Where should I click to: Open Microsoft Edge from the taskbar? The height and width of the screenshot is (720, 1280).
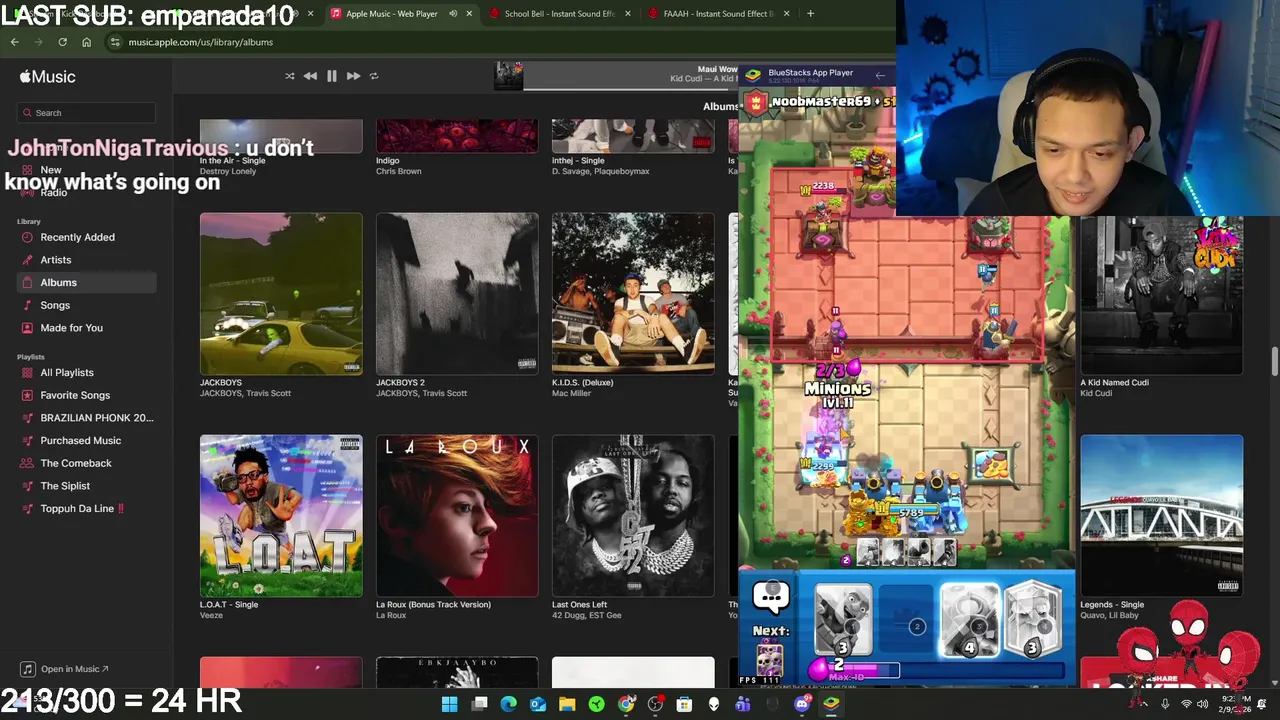[508, 704]
